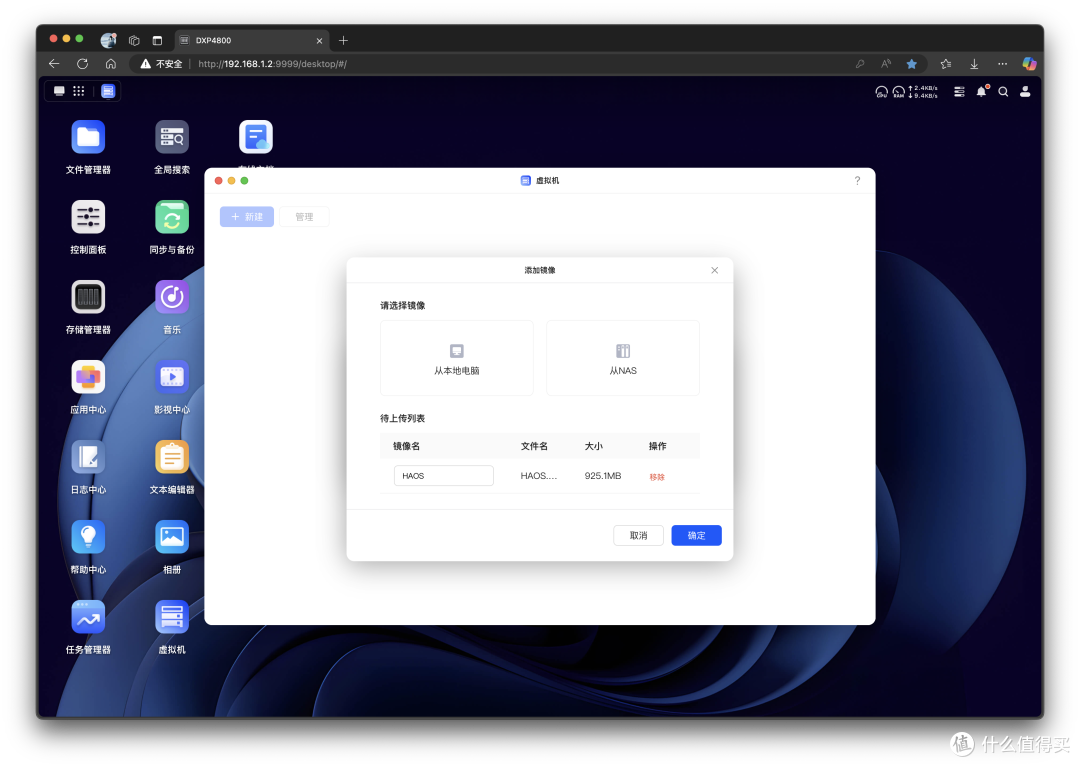Open the 影视中心 desktop app
This screenshot has height=767, width=1080.
tap(172, 377)
